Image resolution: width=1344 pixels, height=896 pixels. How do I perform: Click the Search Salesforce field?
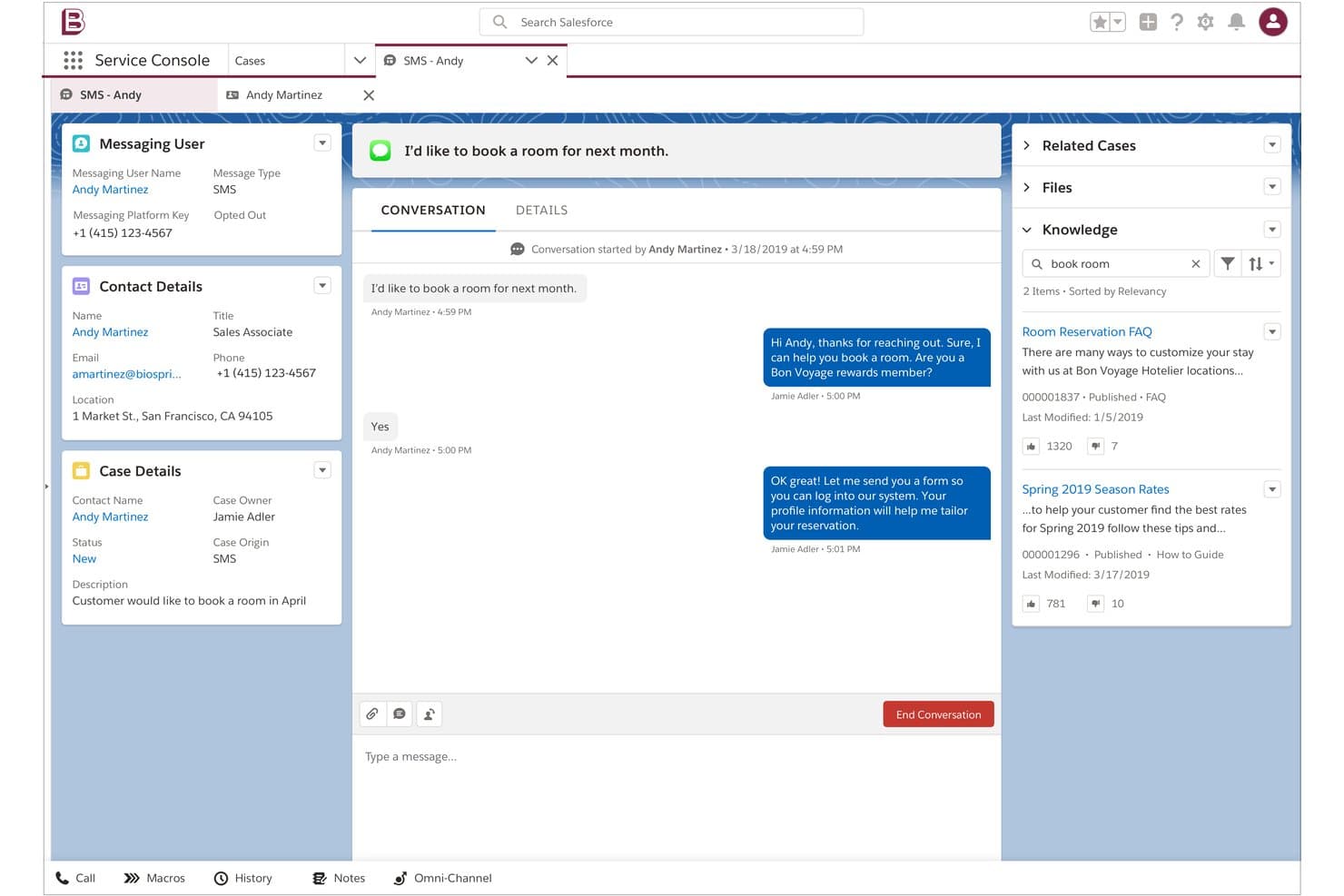pos(671,22)
